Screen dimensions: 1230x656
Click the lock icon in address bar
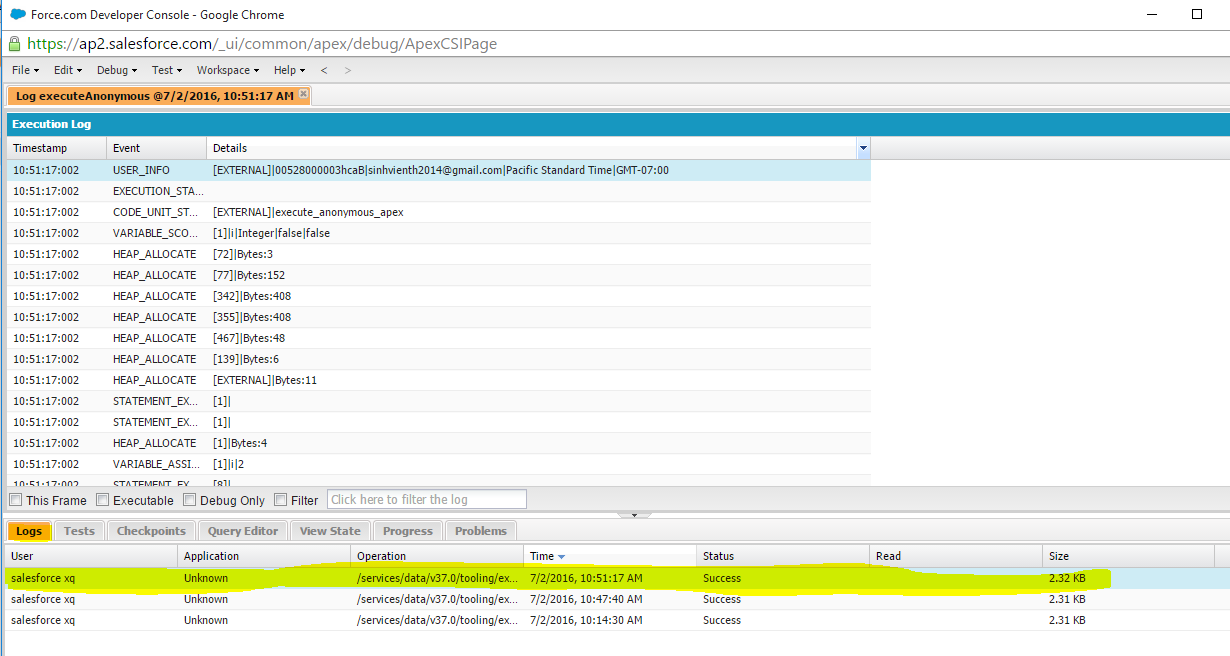[x=15, y=44]
